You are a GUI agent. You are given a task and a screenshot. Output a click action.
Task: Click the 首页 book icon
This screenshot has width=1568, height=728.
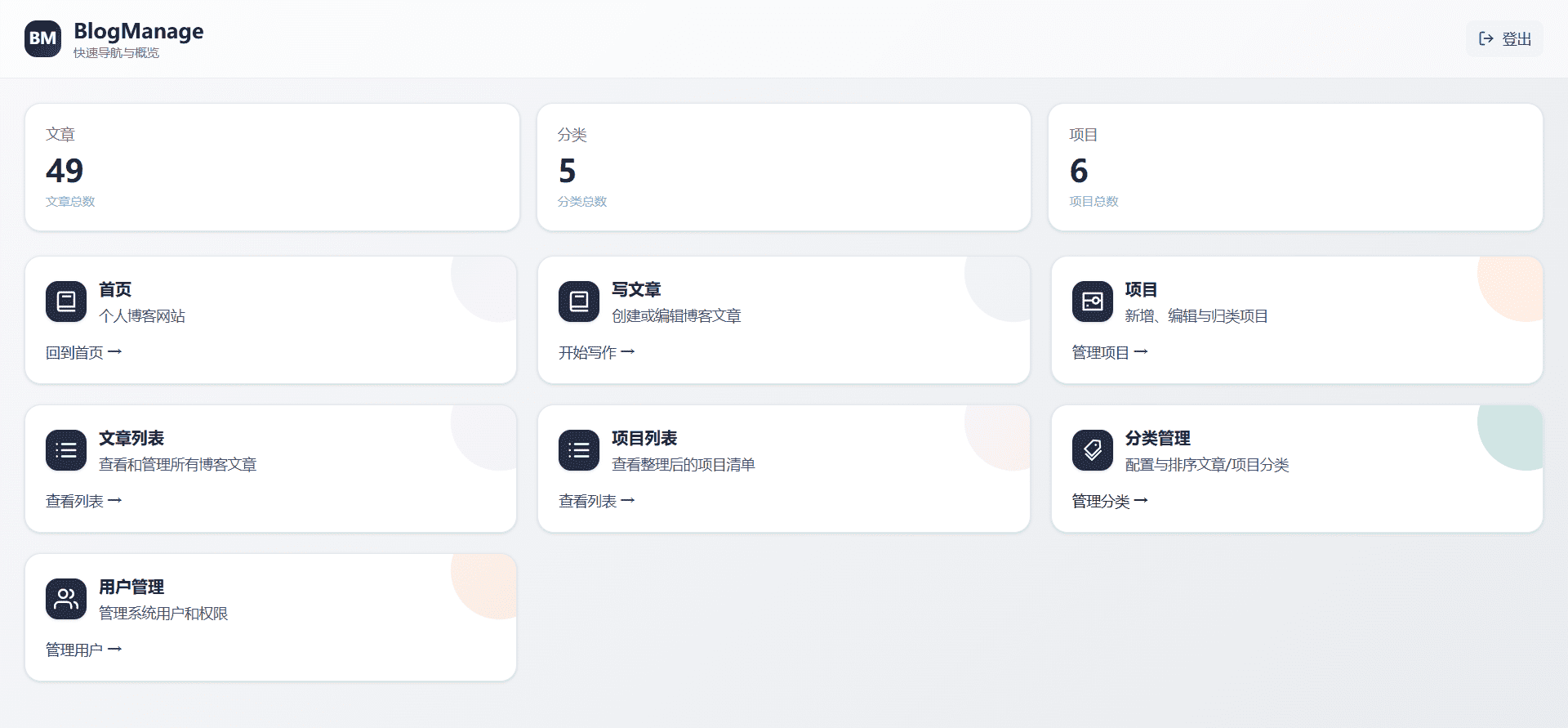click(x=66, y=301)
